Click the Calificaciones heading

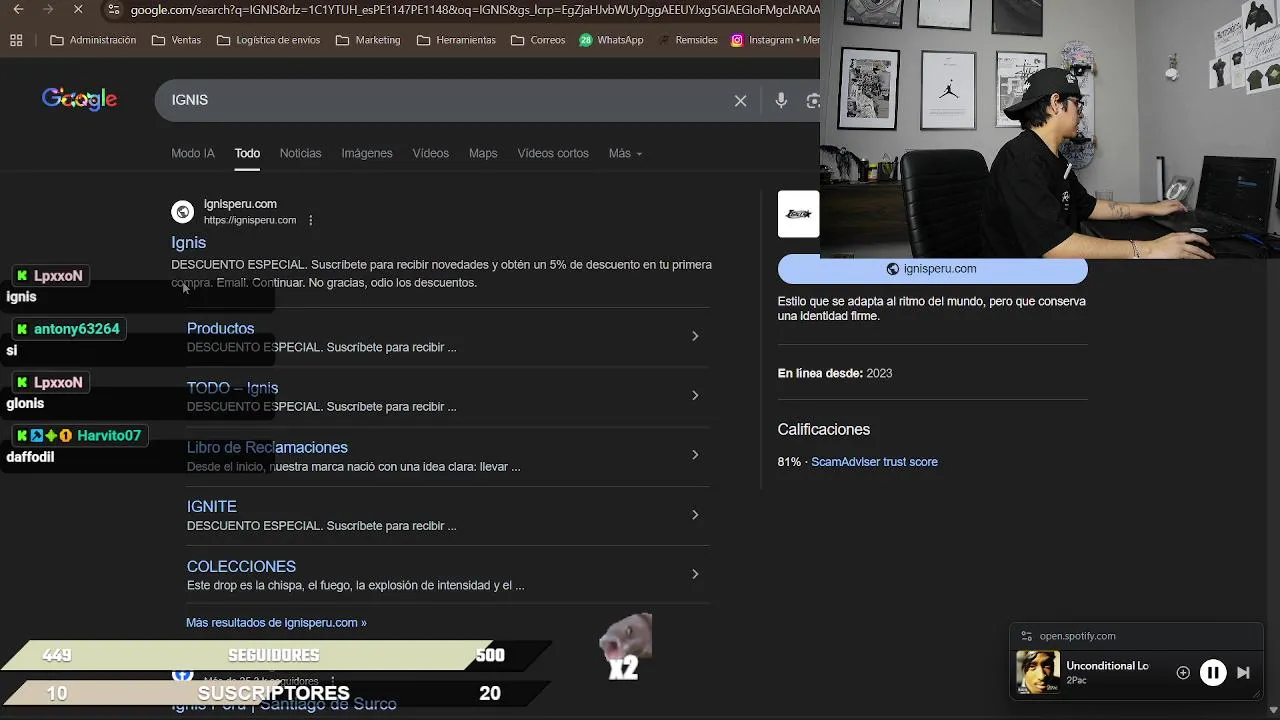pos(824,429)
